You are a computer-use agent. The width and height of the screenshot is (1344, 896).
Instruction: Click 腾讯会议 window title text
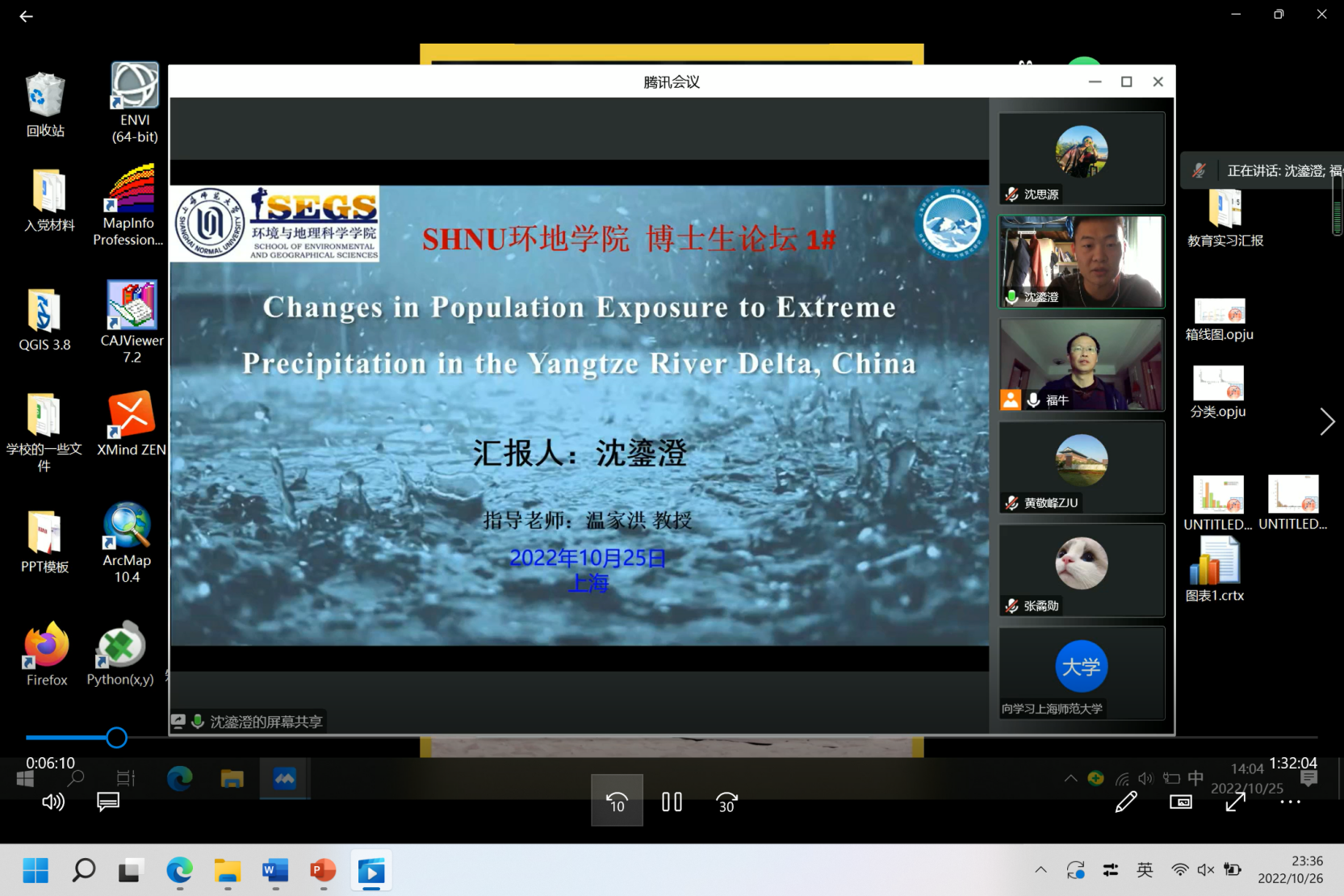(672, 82)
